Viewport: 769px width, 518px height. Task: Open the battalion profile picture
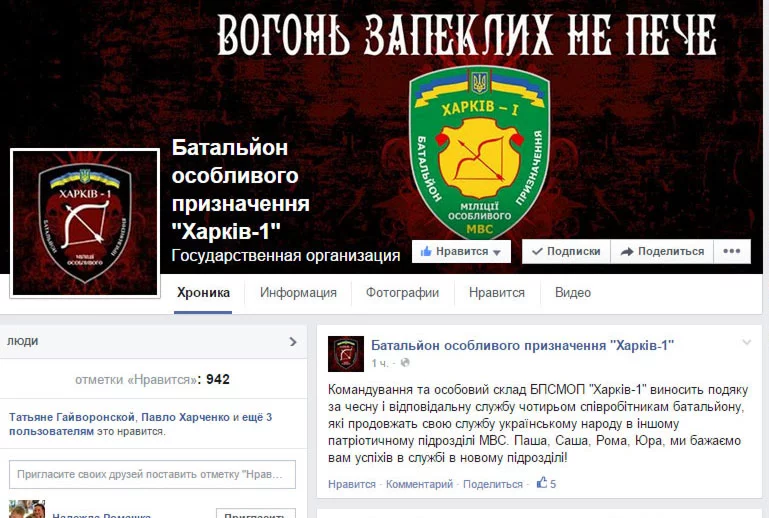click(85, 223)
